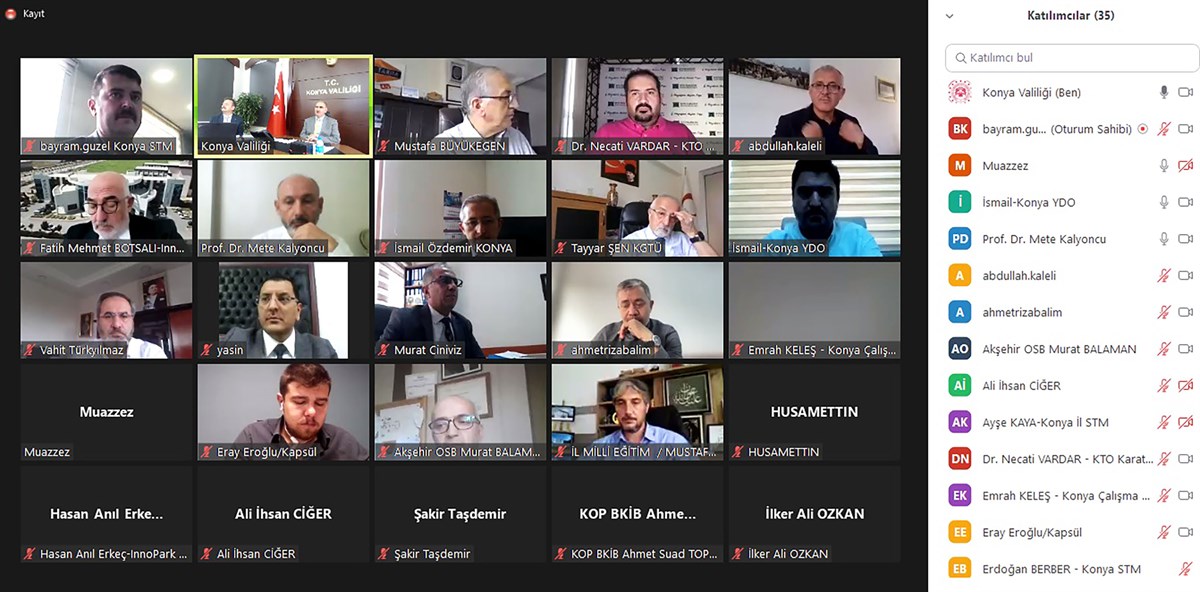
Task: Click the red Kayıt recording indicator icon
Action: (x=10, y=13)
